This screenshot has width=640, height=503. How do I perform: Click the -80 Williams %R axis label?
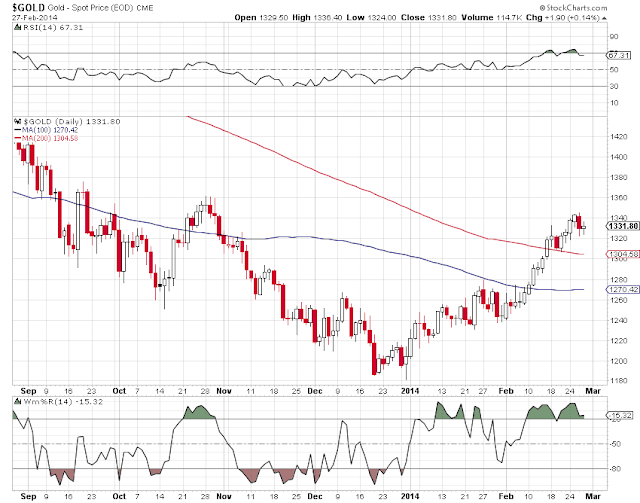(x=615, y=469)
